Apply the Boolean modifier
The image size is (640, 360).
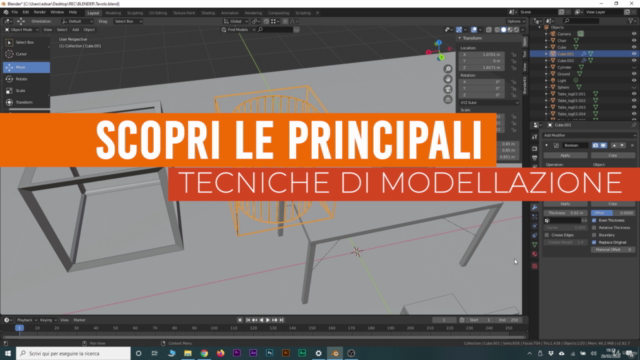[x=565, y=156]
